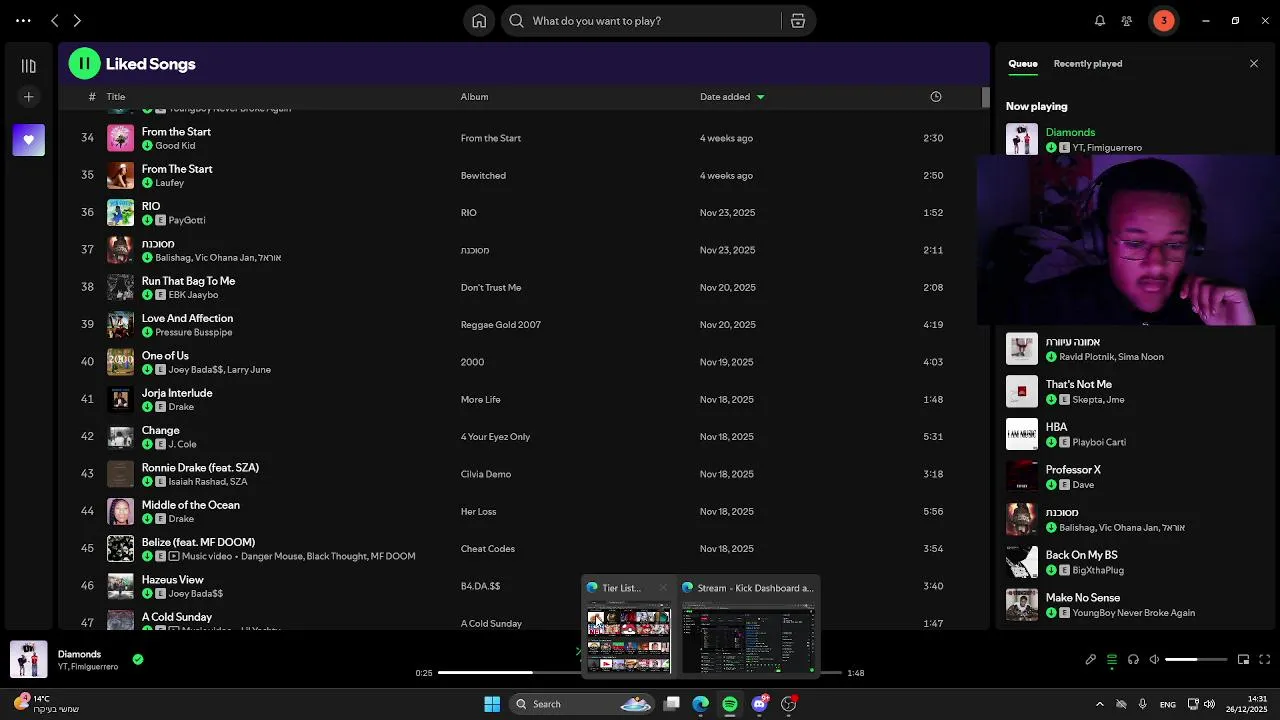Open the Connect to a device headphones icon

pyautogui.click(x=1133, y=660)
